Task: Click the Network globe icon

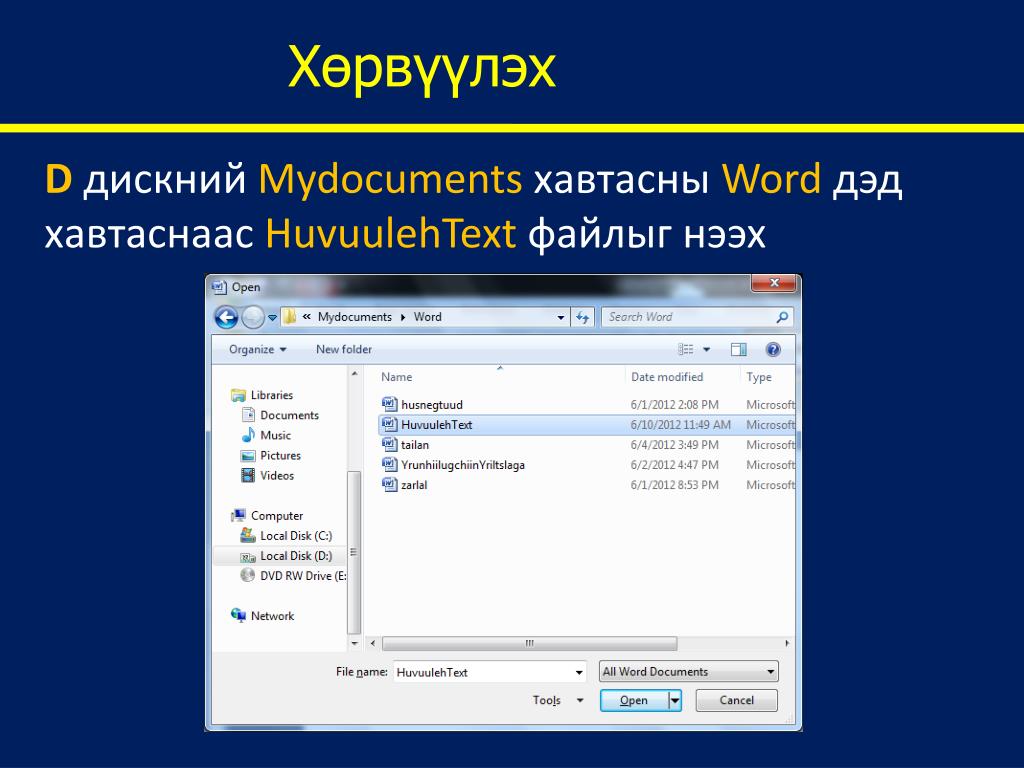Action: pyautogui.click(x=238, y=615)
